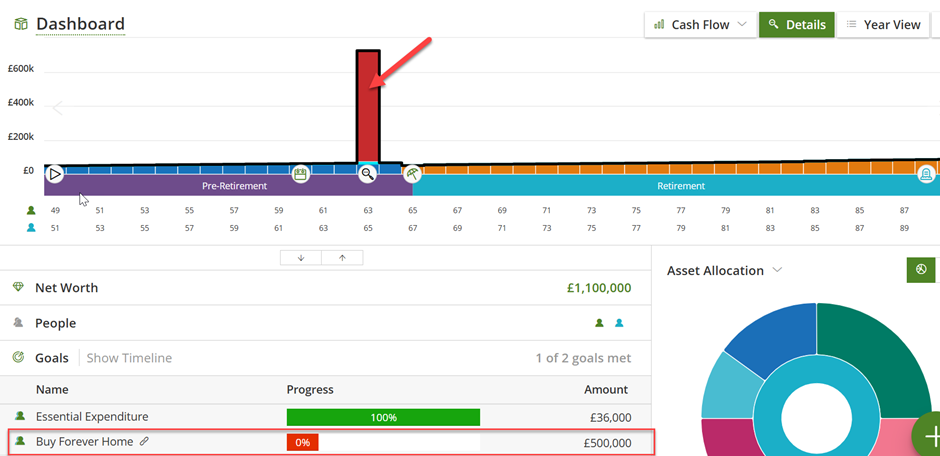940x456 pixels.
Task: Click the 100% green progress bar
Action: click(x=383, y=417)
